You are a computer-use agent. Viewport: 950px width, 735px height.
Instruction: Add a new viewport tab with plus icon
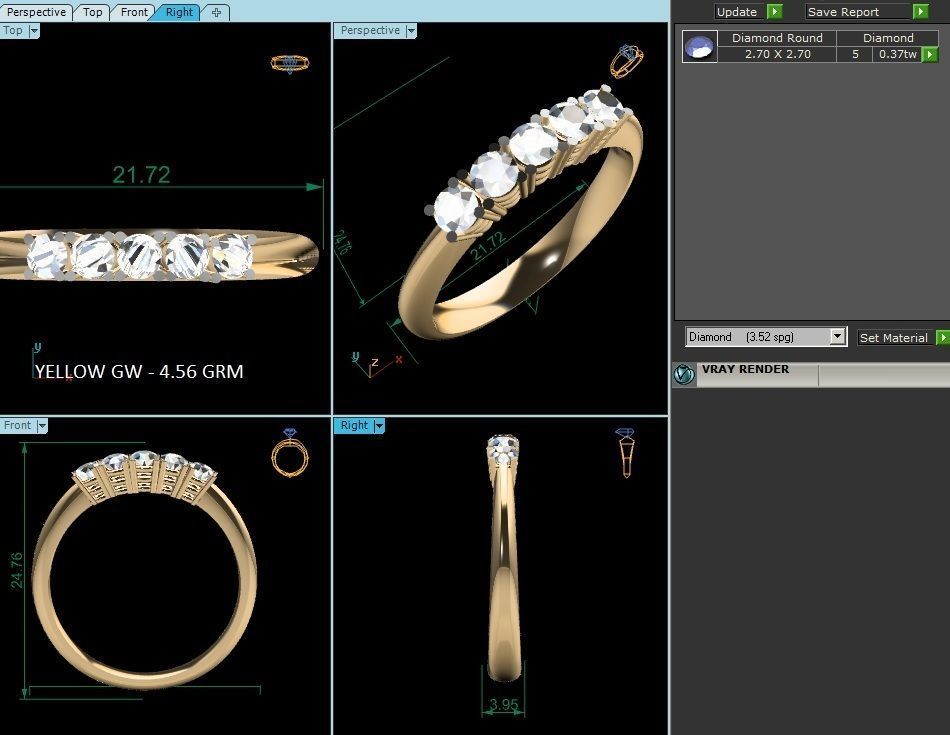[216, 12]
